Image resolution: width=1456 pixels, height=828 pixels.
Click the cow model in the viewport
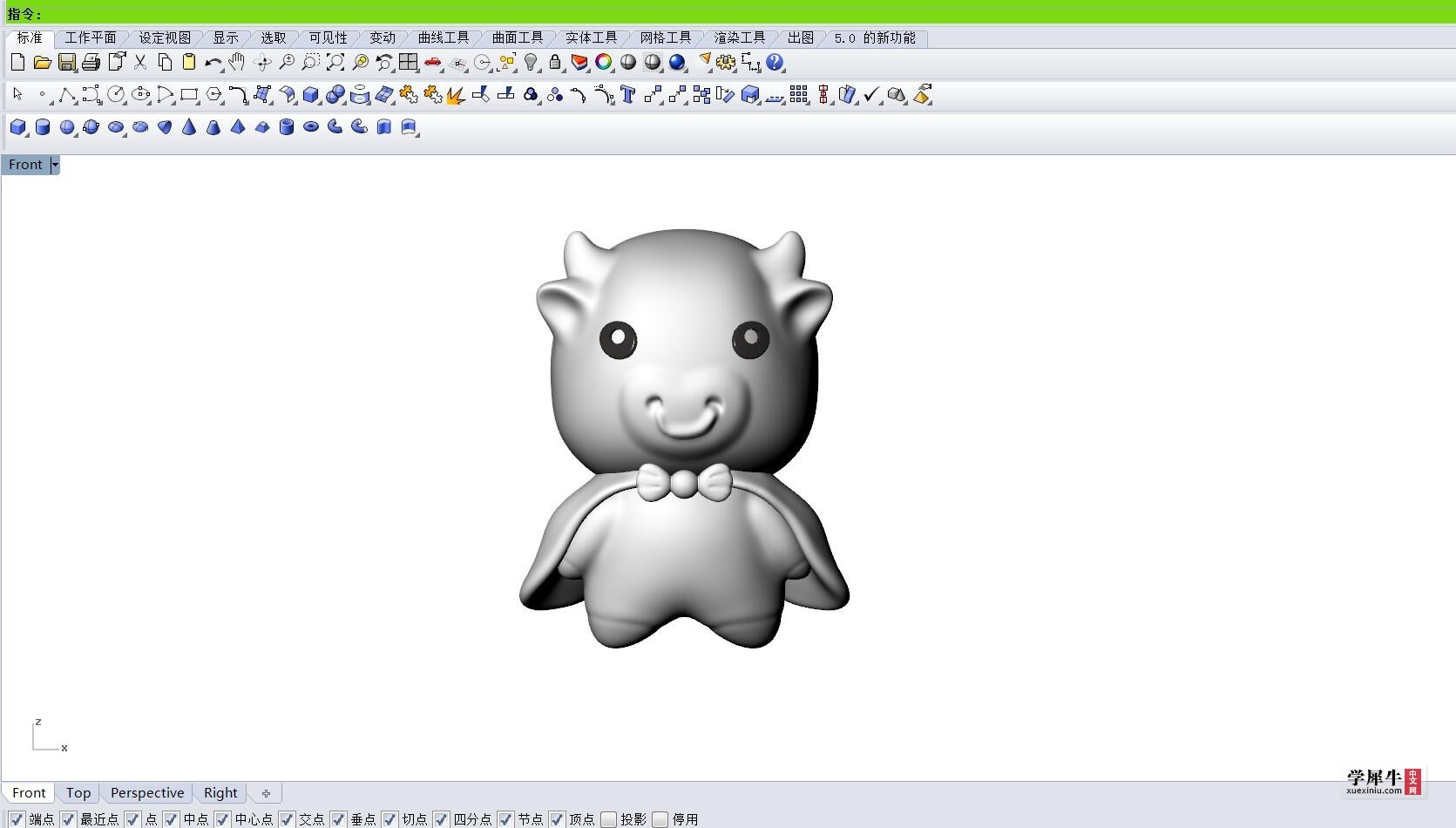coord(684,438)
